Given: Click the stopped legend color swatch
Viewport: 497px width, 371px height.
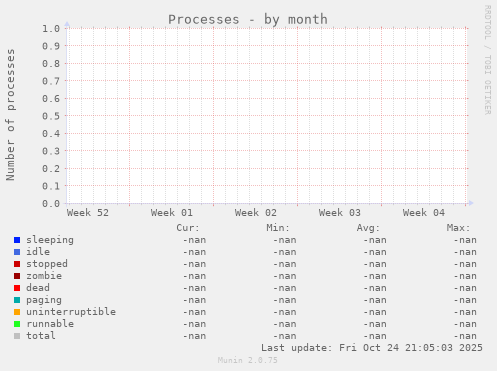Looking at the screenshot, I should coord(17,264).
